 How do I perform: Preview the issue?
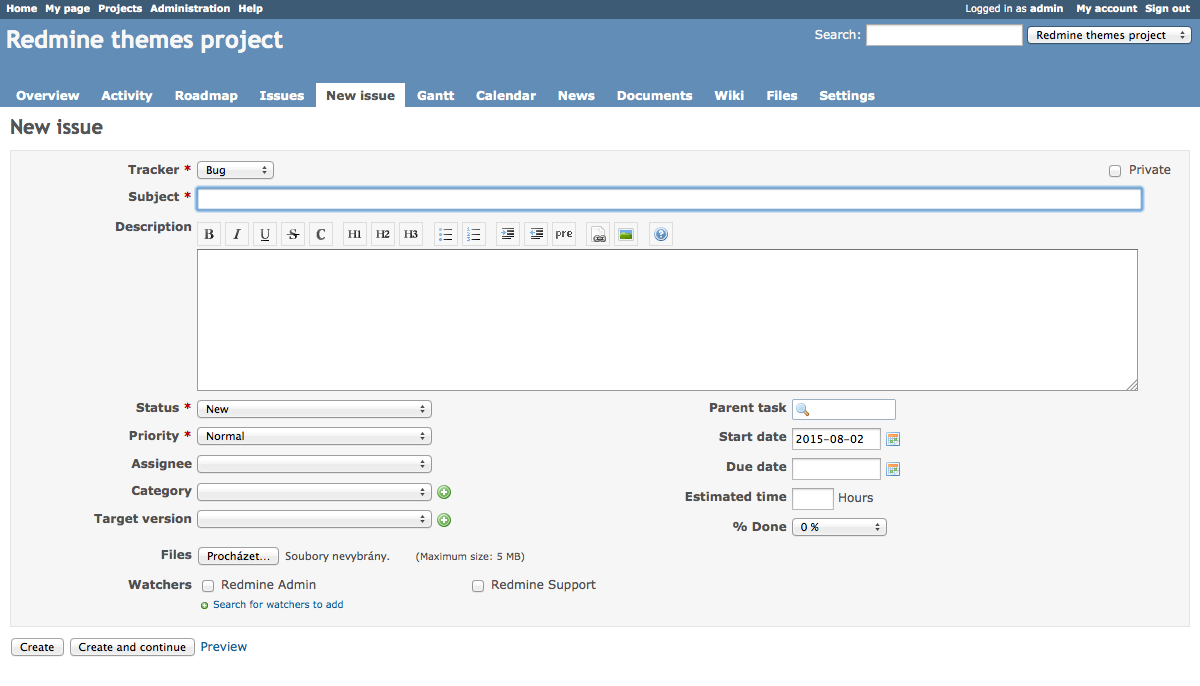click(x=224, y=647)
